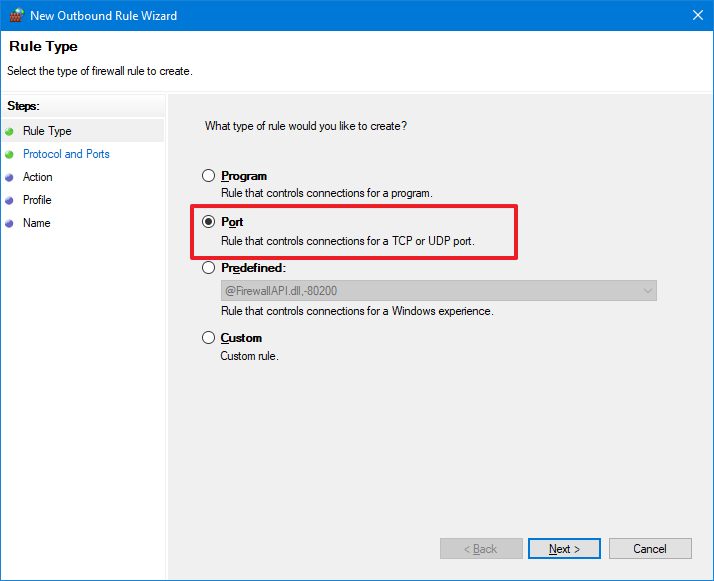Click the blue bullet beside Action step

coord(10,177)
